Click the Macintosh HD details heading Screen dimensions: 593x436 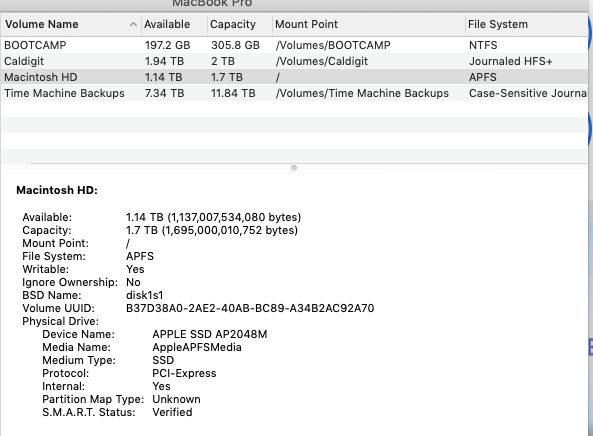[57, 190]
